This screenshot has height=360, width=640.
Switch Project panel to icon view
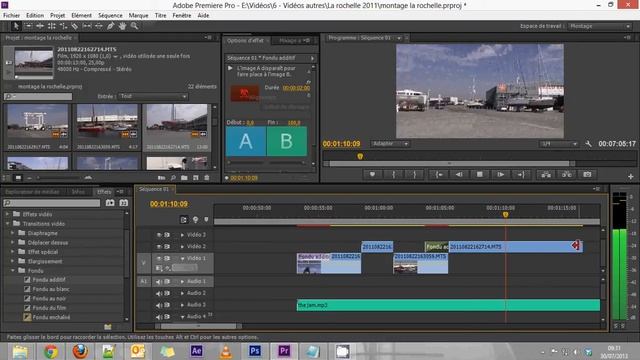pyautogui.click(x=18, y=178)
